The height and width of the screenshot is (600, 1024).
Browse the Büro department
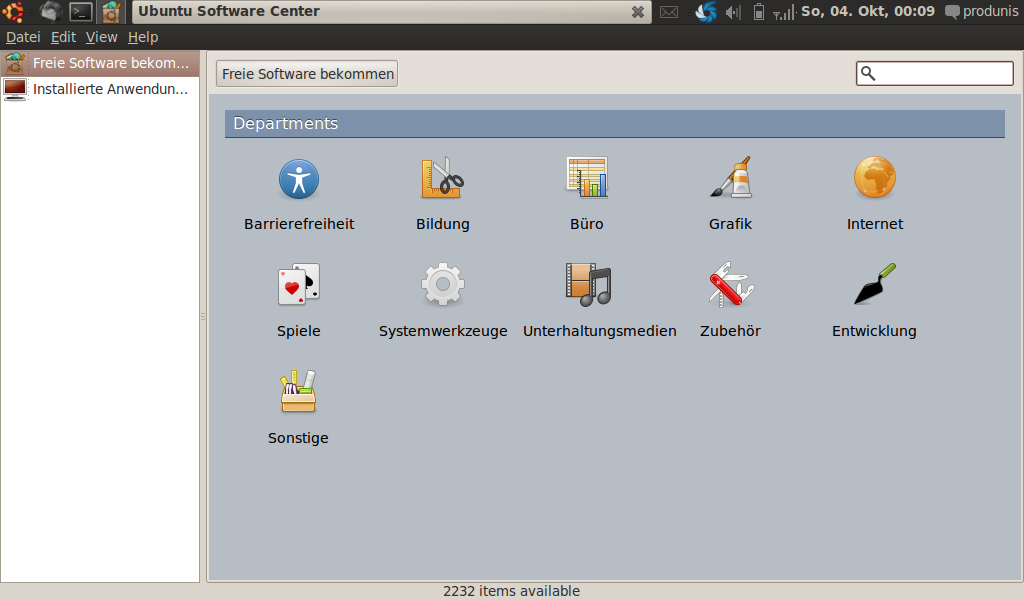coord(586,195)
